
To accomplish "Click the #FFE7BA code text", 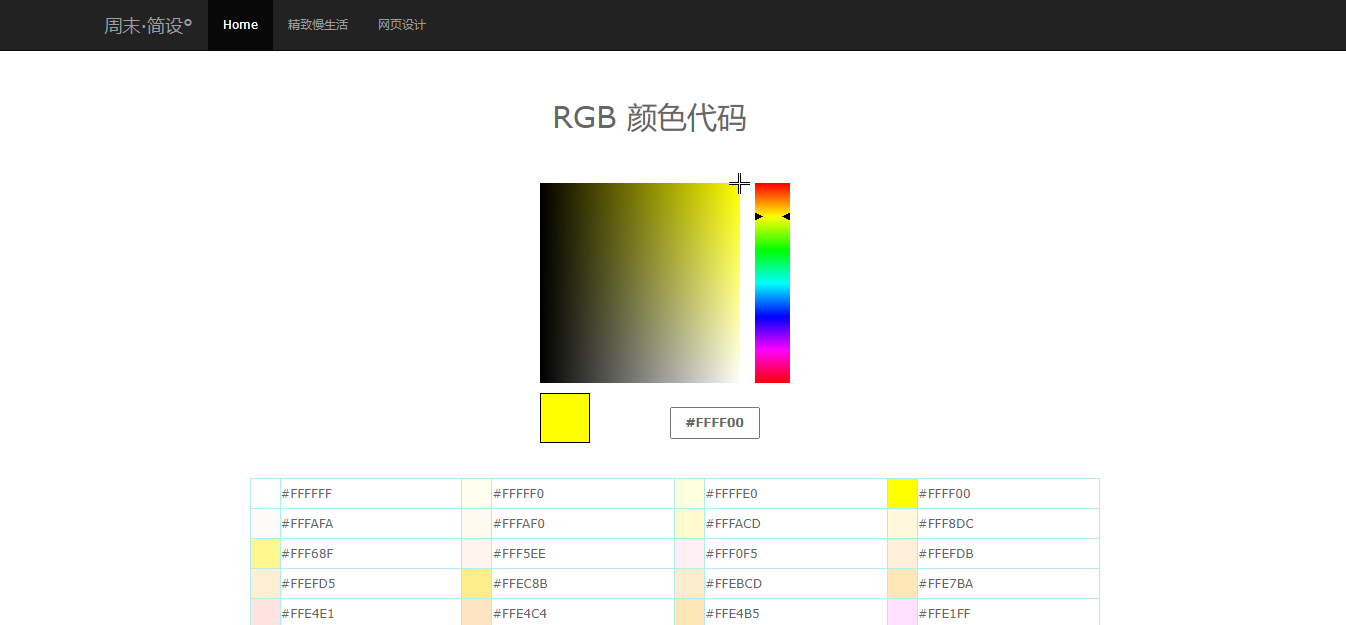I will click(946, 584).
